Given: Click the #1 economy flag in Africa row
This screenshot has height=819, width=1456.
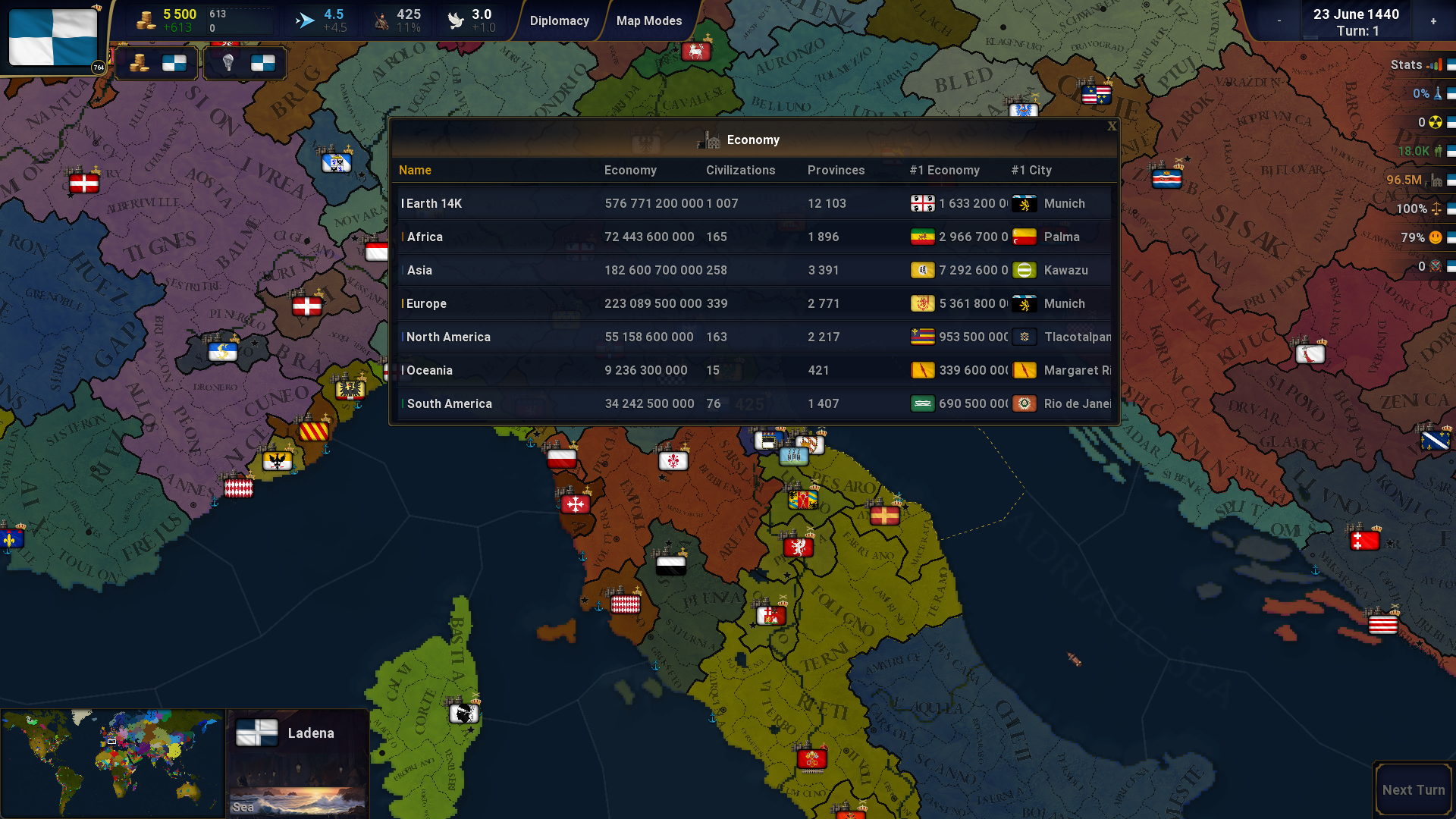Looking at the screenshot, I should (922, 237).
